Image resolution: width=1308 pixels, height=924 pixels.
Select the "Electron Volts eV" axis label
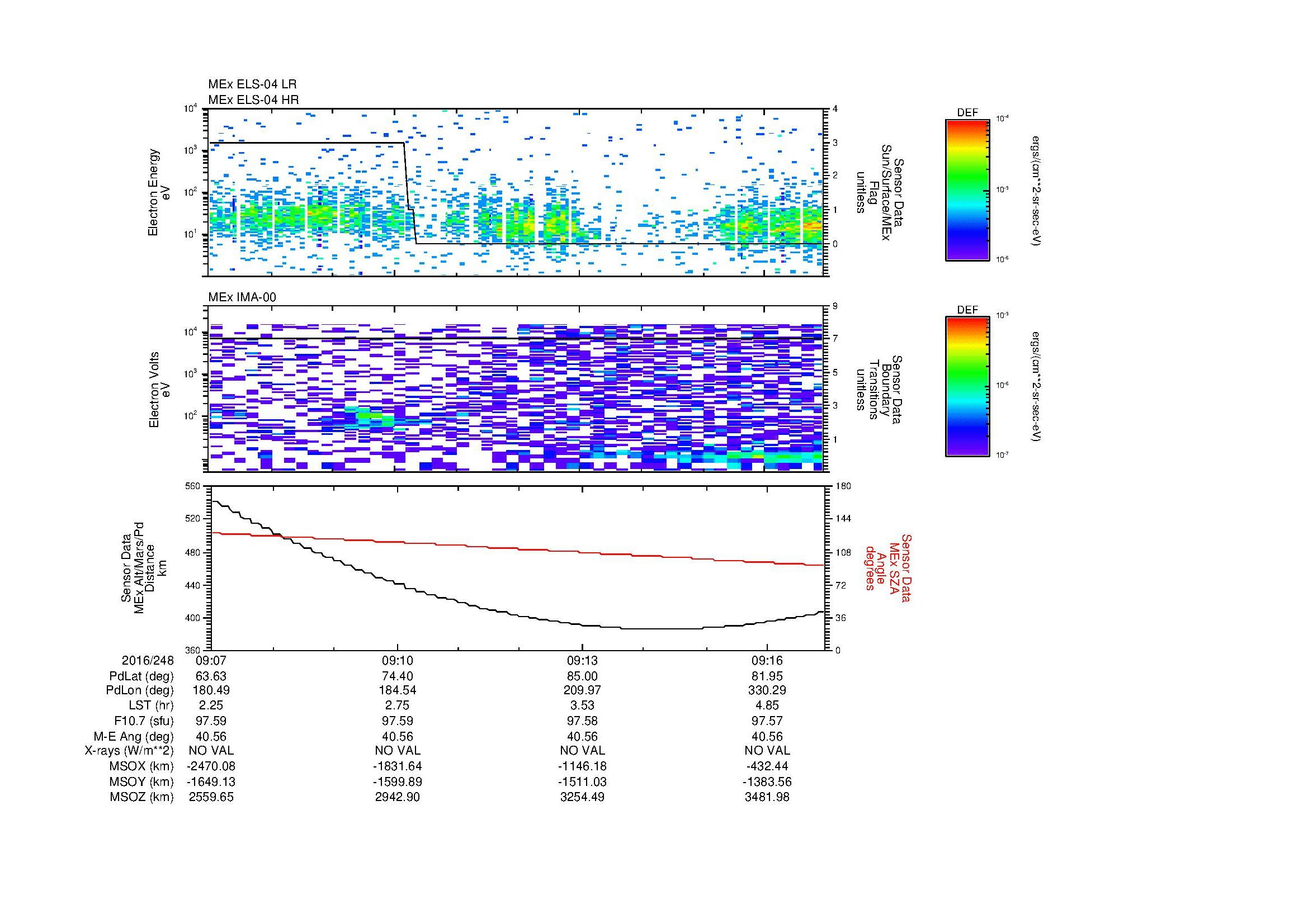coord(159,390)
